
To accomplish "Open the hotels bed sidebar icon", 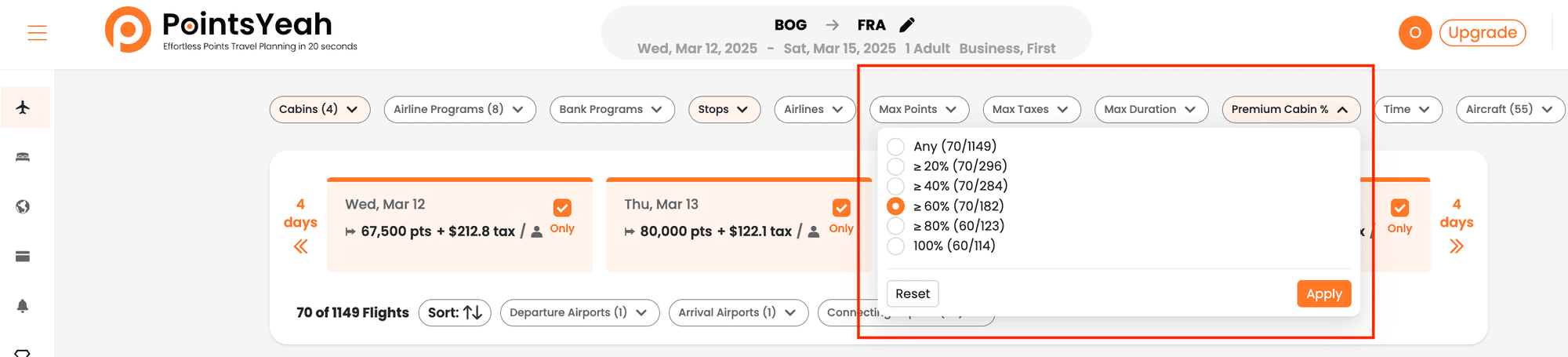I will pos(23,157).
